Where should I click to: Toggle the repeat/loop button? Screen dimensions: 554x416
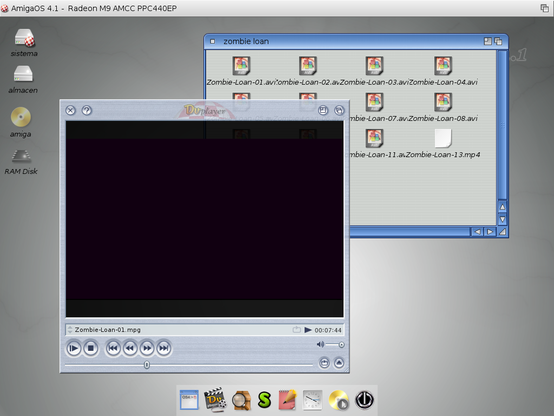click(x=324, y=363)
